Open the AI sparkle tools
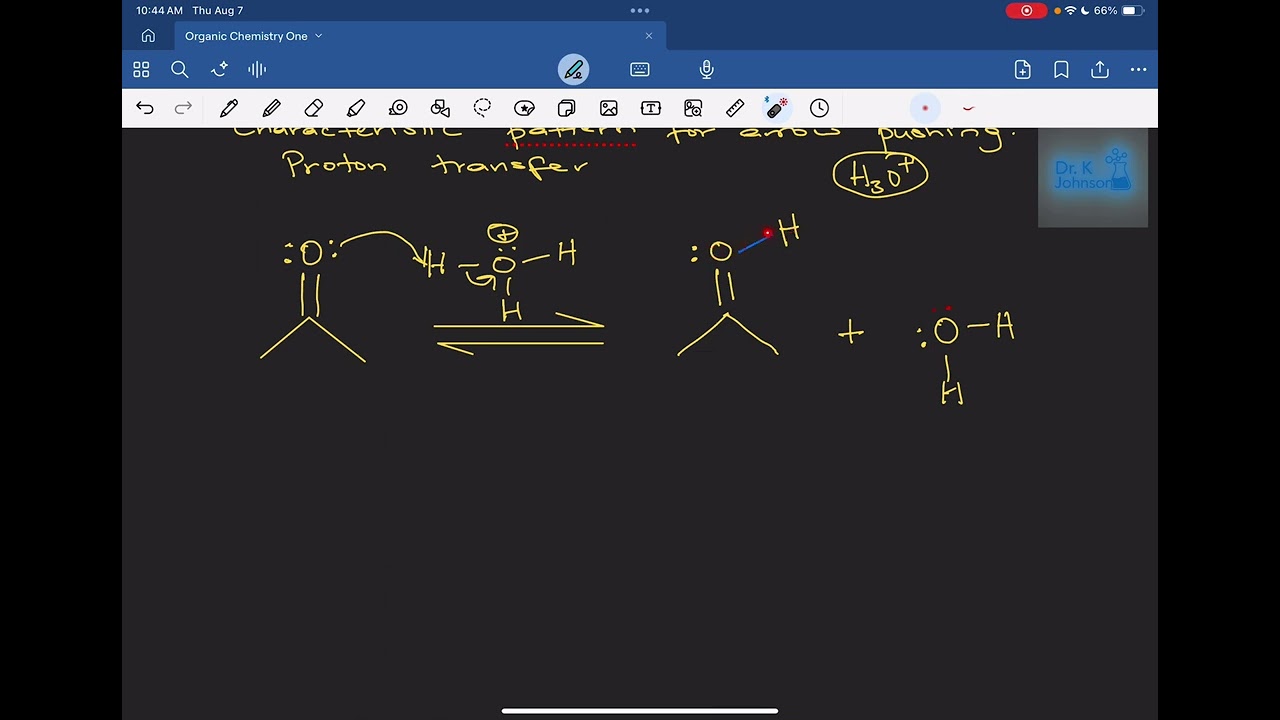The image size is (1280, 720). click(x=219, y=69)
